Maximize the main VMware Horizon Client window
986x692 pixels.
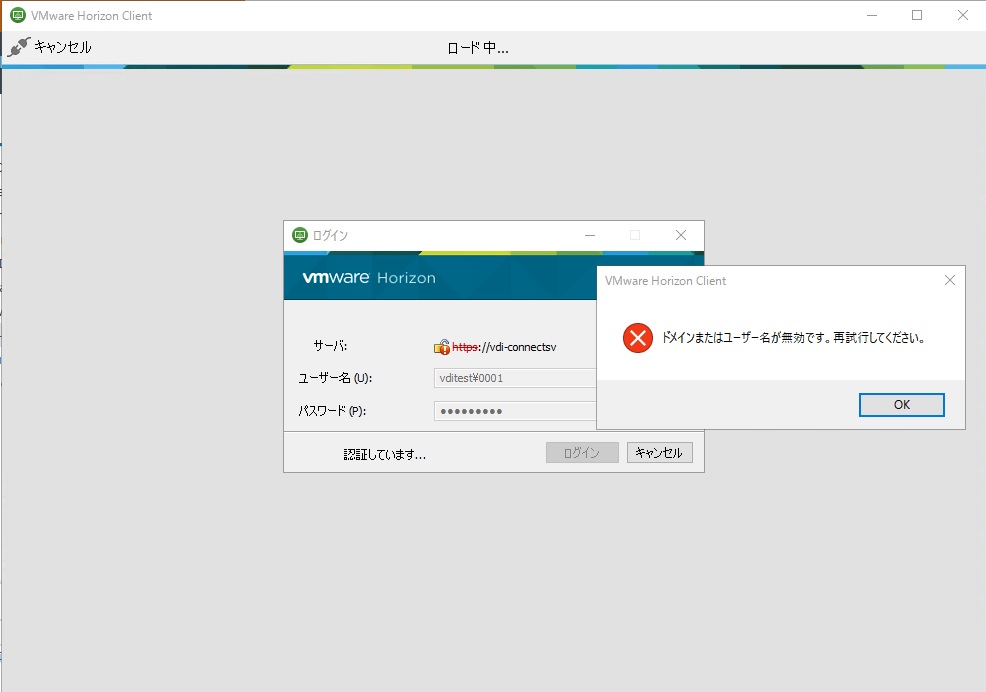click(x=917, y=15)
